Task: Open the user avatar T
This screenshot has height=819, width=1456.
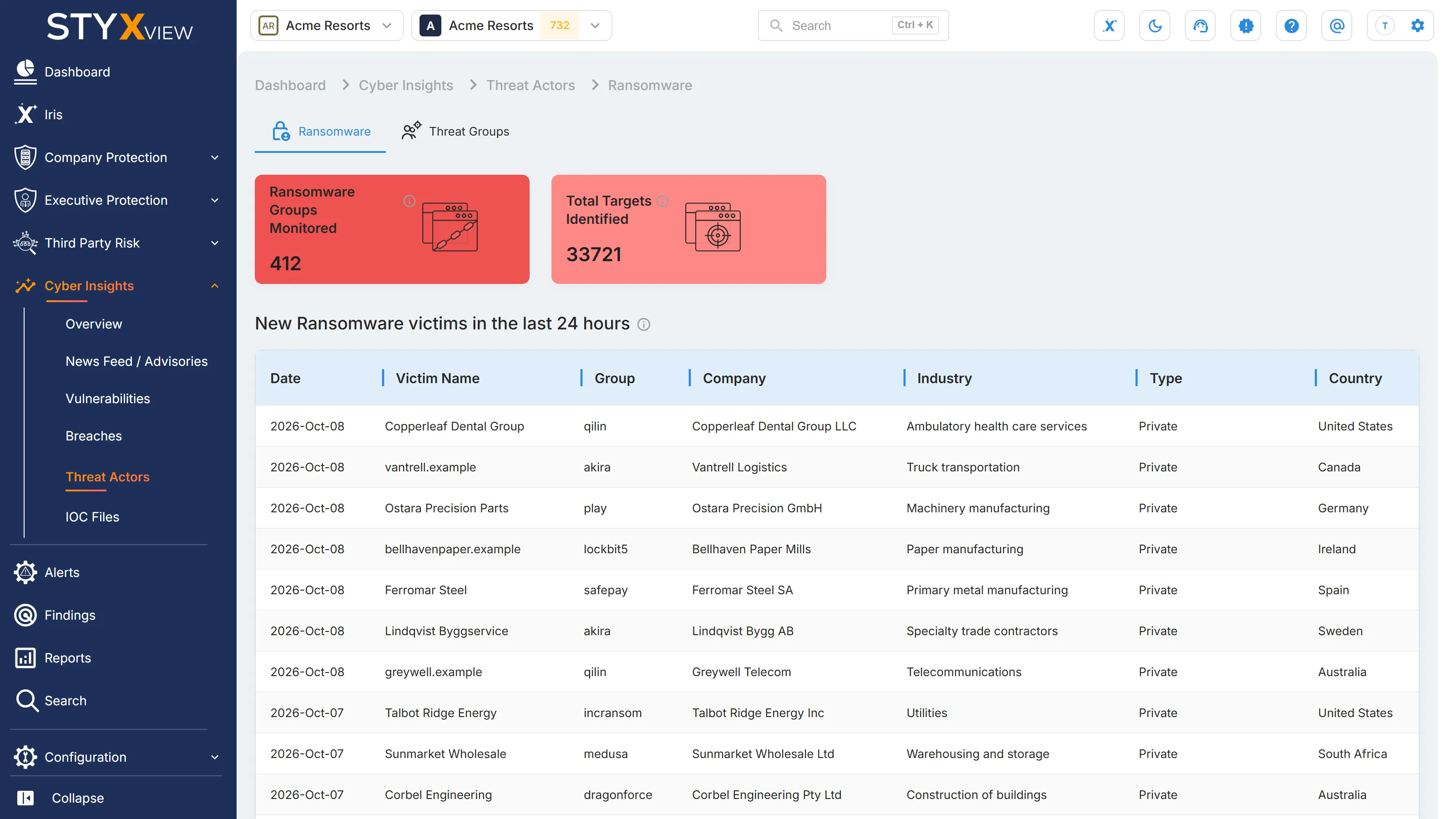Action: pyautogui.click(x=1384, y=25)
